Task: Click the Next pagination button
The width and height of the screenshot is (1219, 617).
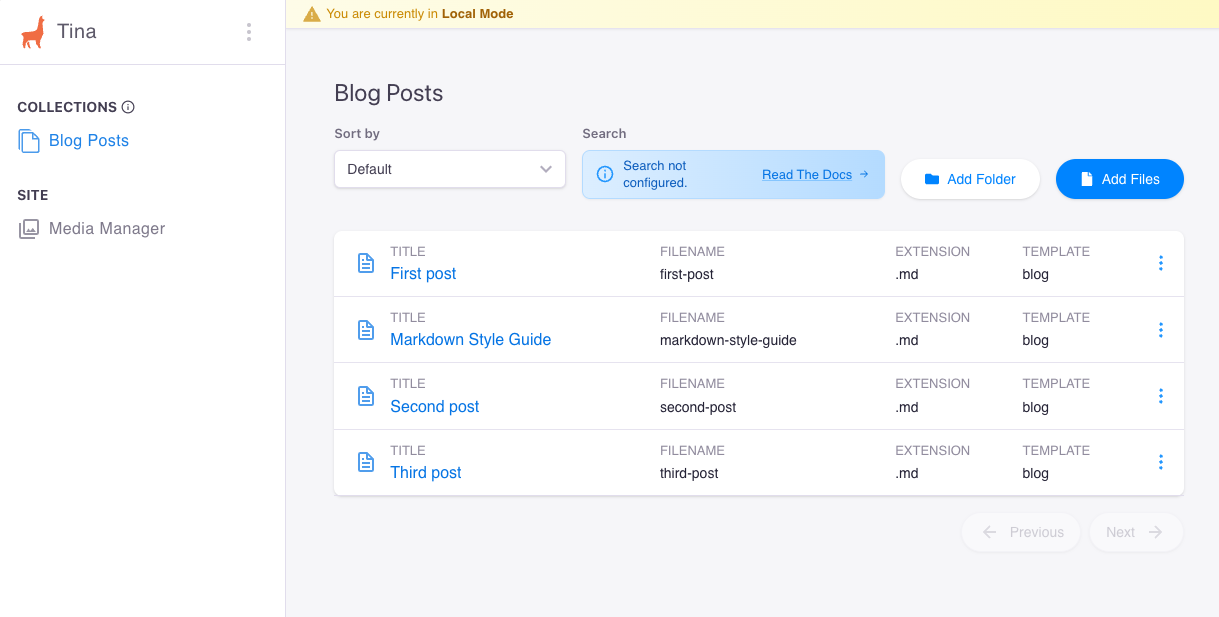Action: pyautogui.click(x=1135, y=532)
